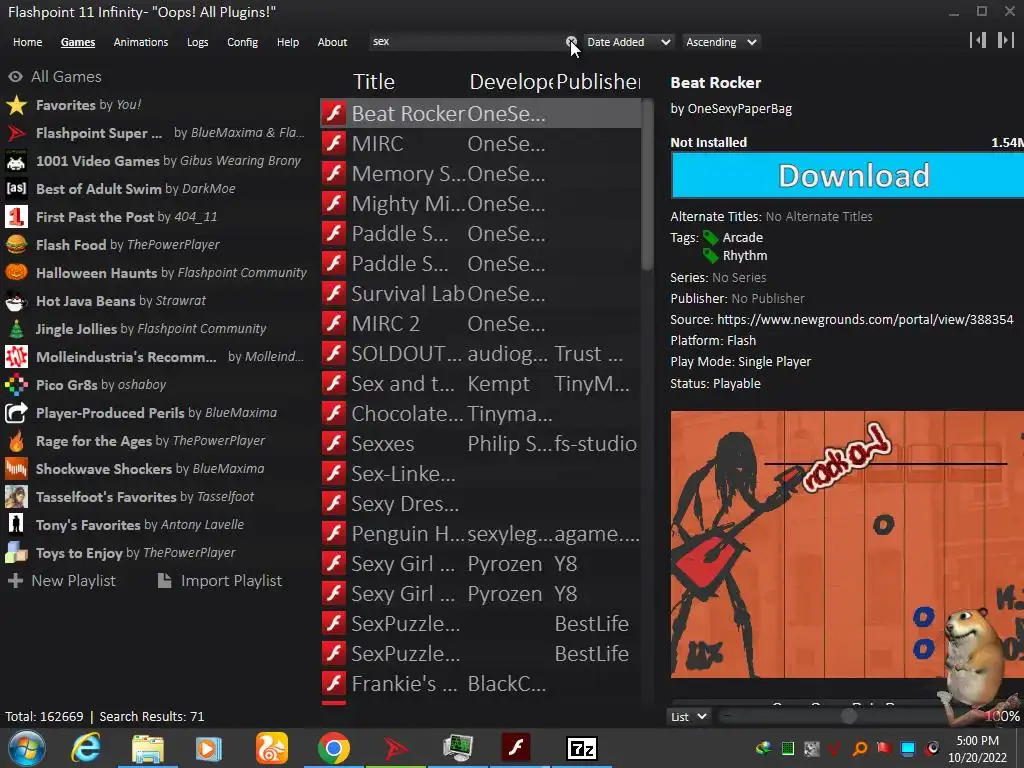1024x768 pixels.
Task: Open Internet Explorer from the taskbar
Action: click(x=86, y=748)
